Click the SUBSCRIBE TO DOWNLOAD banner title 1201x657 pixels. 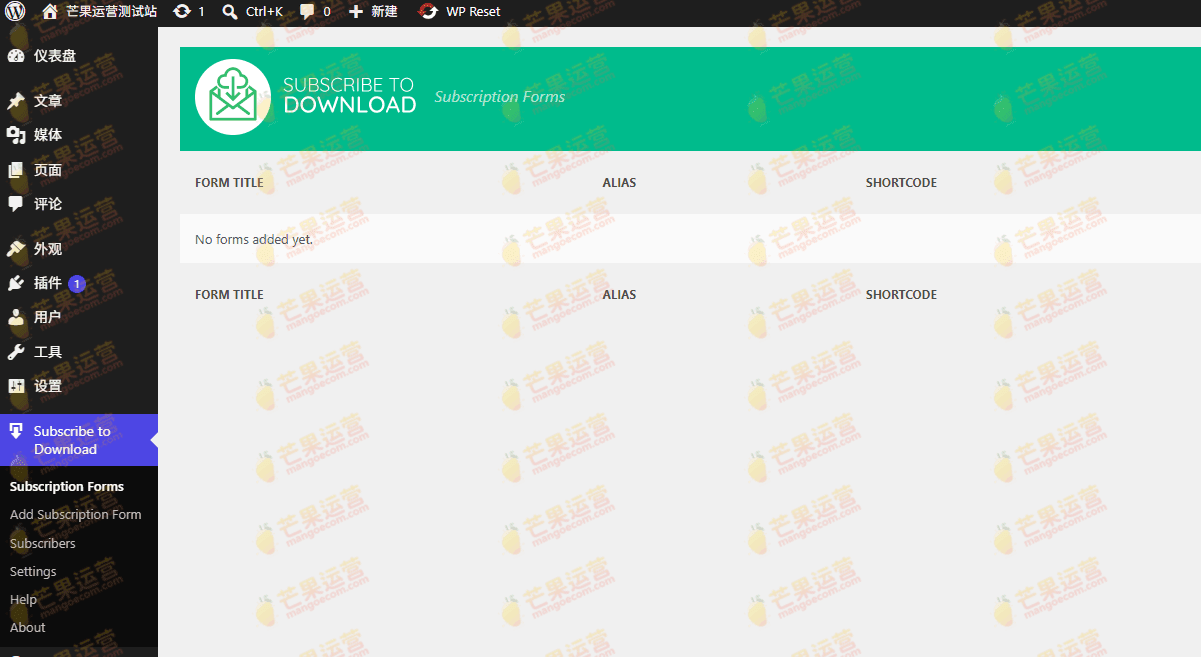[350, 95]
